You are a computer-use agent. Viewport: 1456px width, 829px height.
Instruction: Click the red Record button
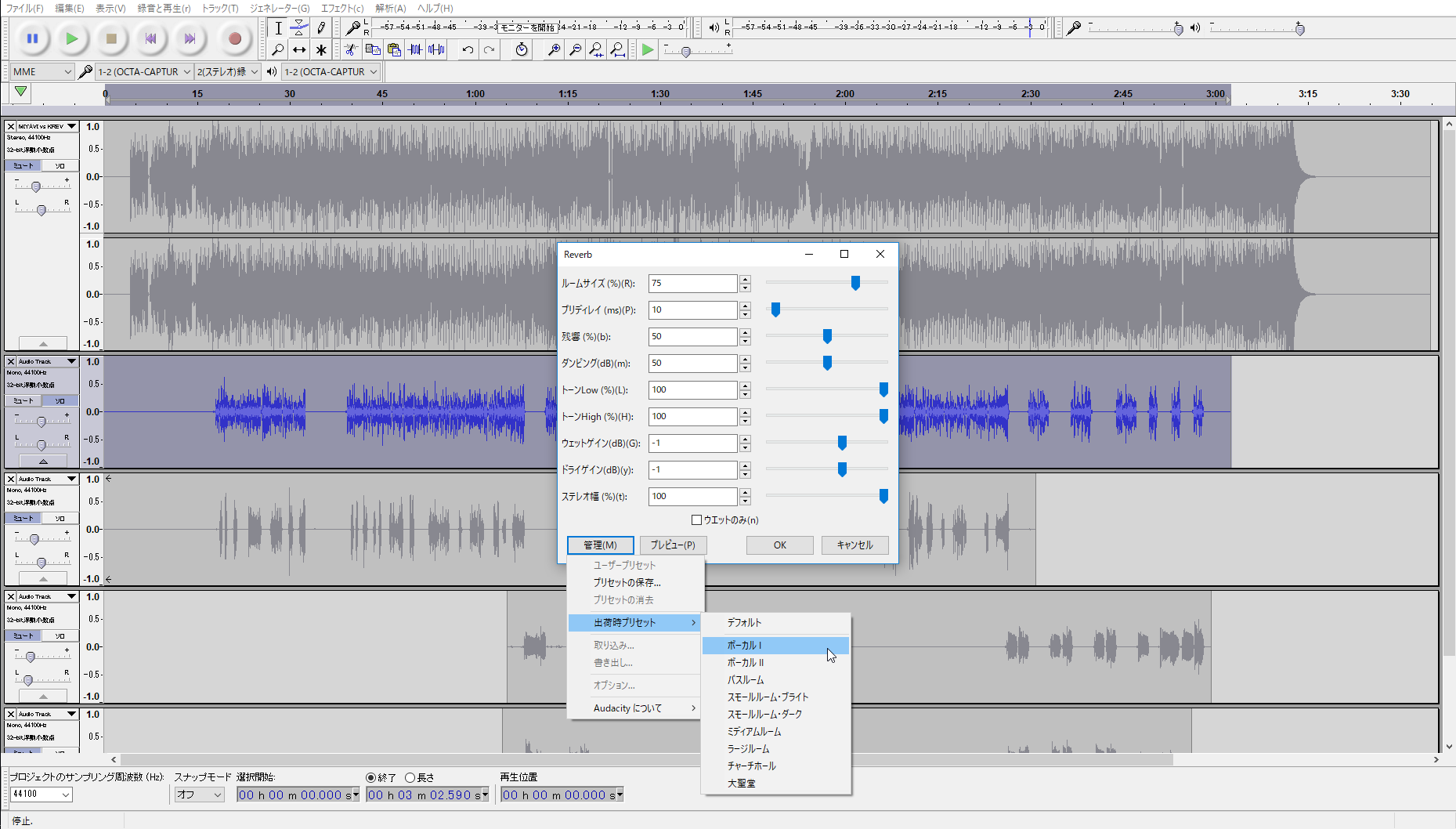click(234, 38)
